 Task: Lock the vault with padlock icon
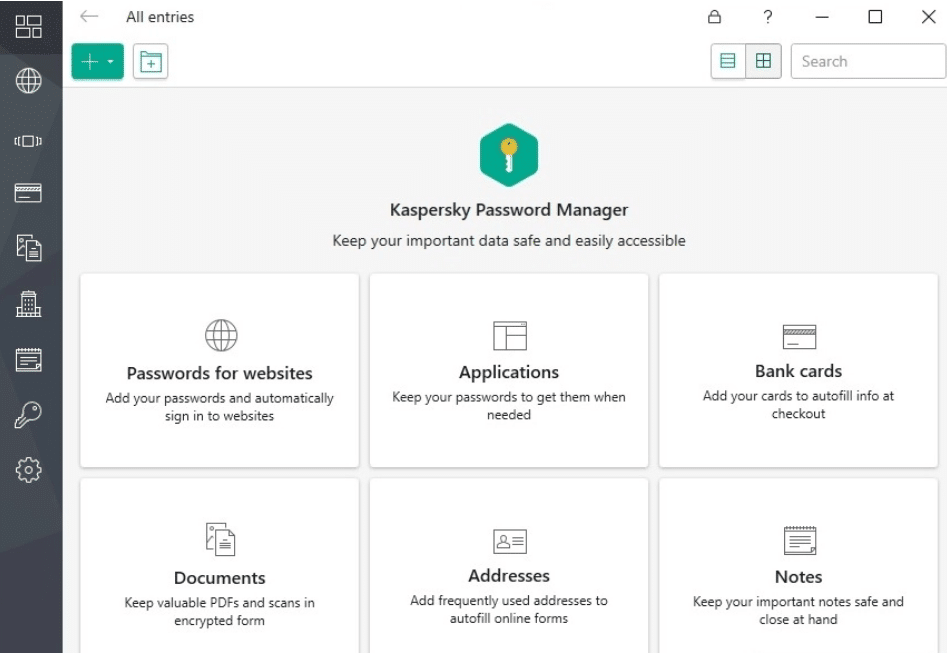(x=714, y=17)
